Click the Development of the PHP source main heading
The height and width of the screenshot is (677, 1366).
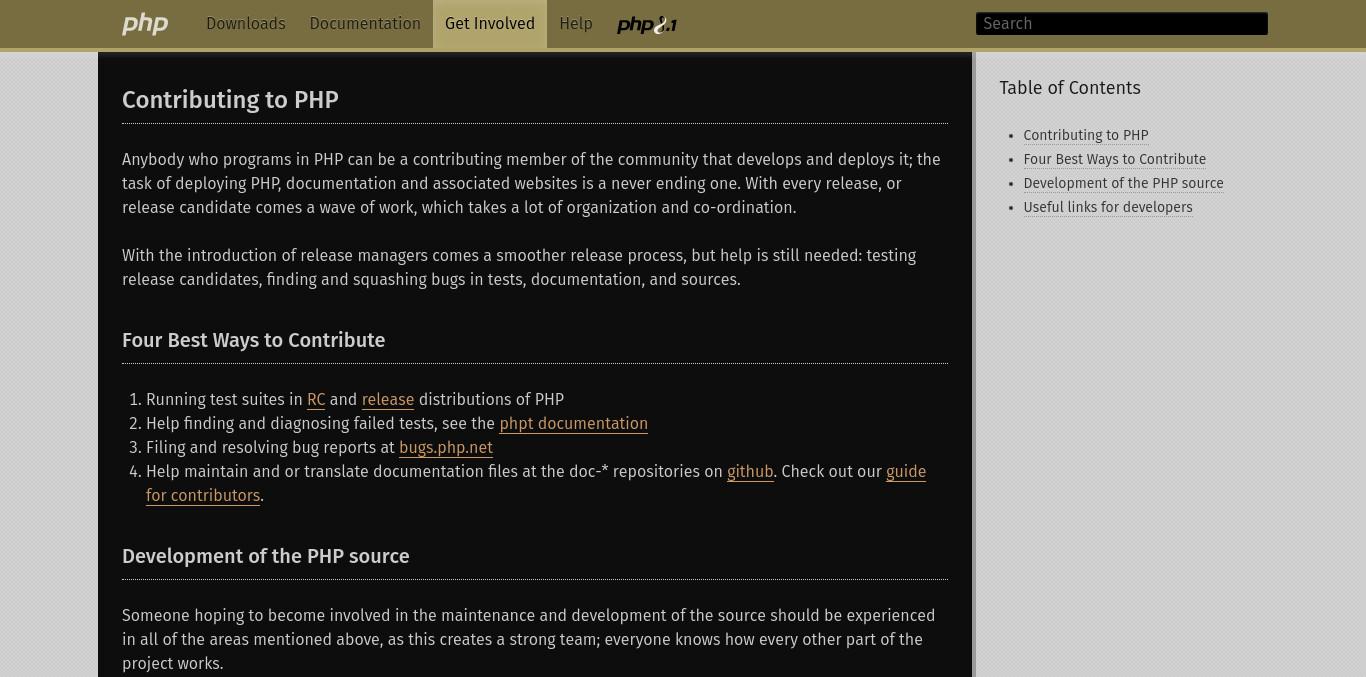click(265, 556)
